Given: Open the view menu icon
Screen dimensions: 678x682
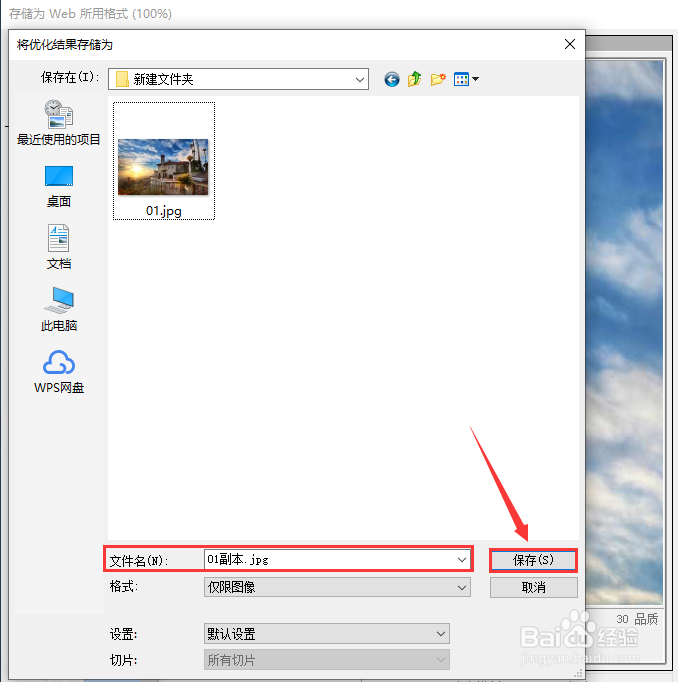Looking at the screenshot, I should coord(461,79).
